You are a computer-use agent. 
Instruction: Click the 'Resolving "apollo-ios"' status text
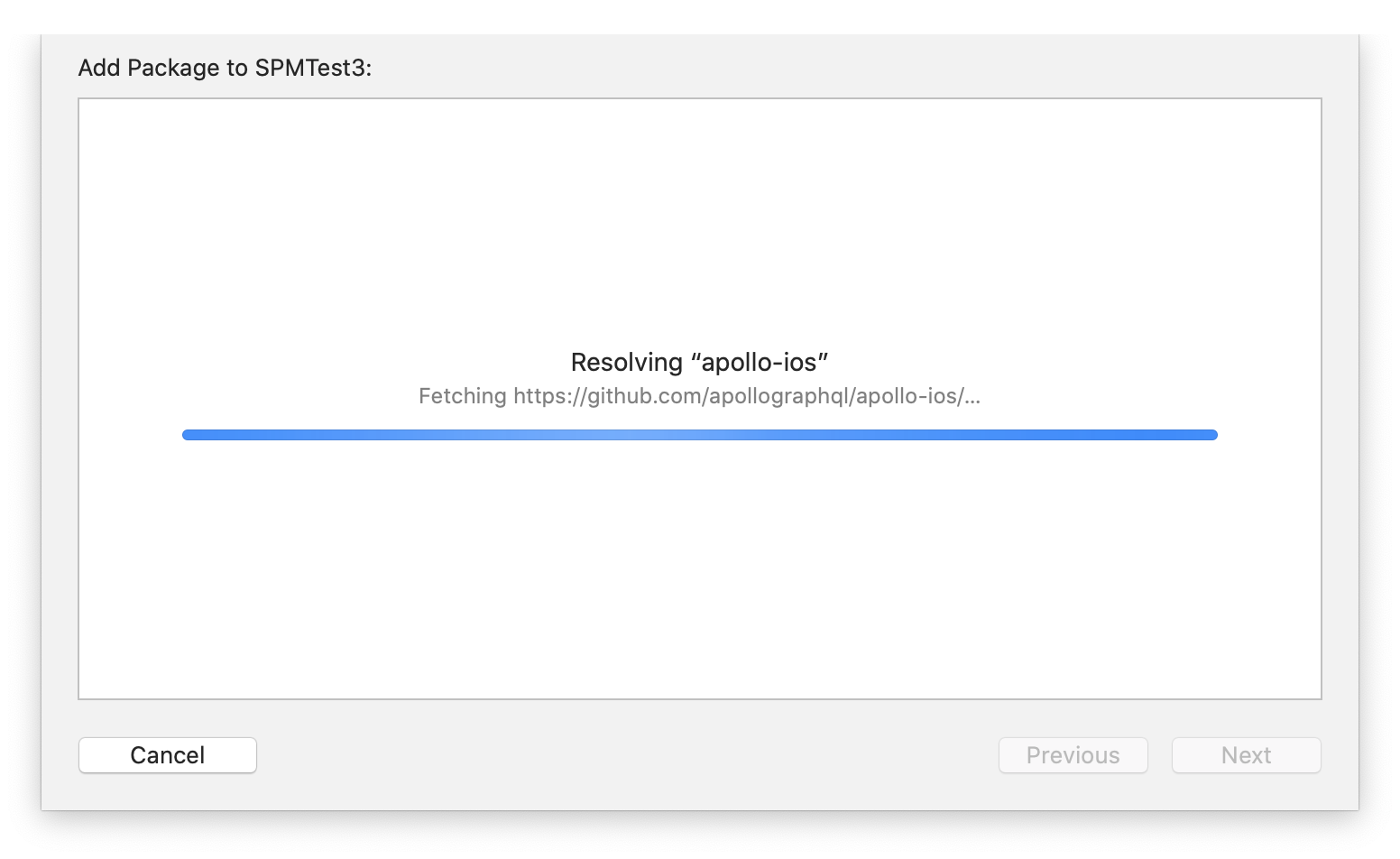[700, 363]
